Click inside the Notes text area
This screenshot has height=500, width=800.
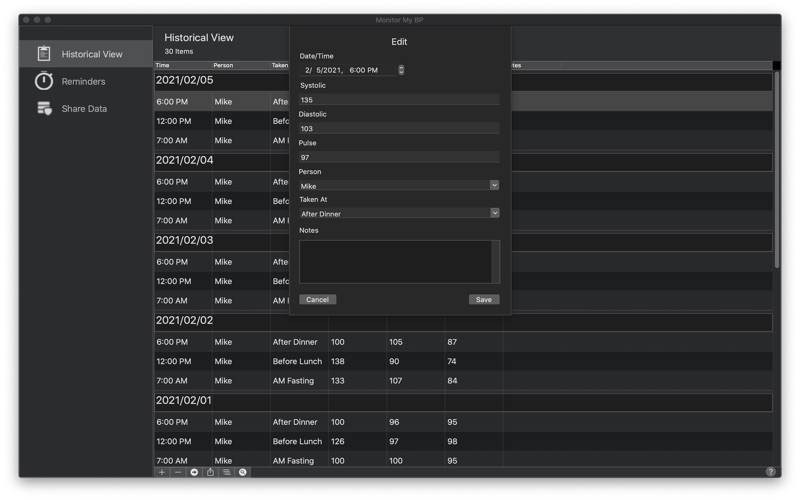coord(395,262)
